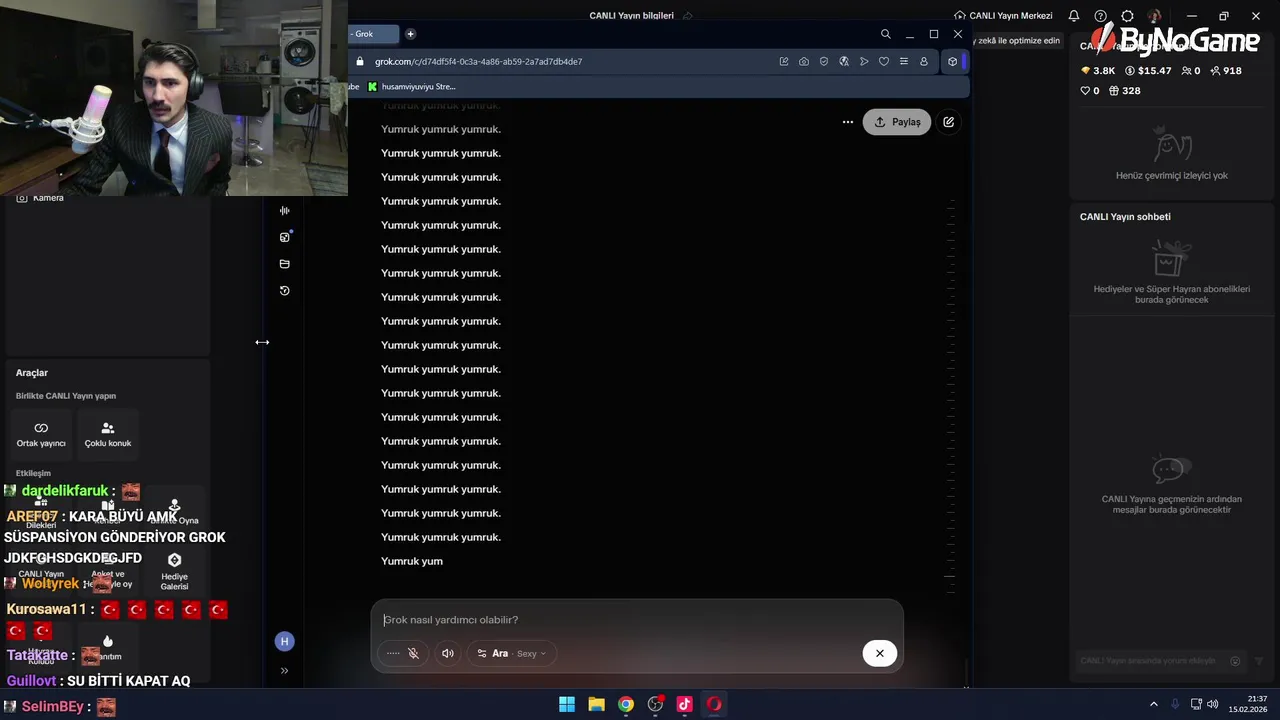Open the help question mark icon
1280x720 pixels.
coord(1100,16)
